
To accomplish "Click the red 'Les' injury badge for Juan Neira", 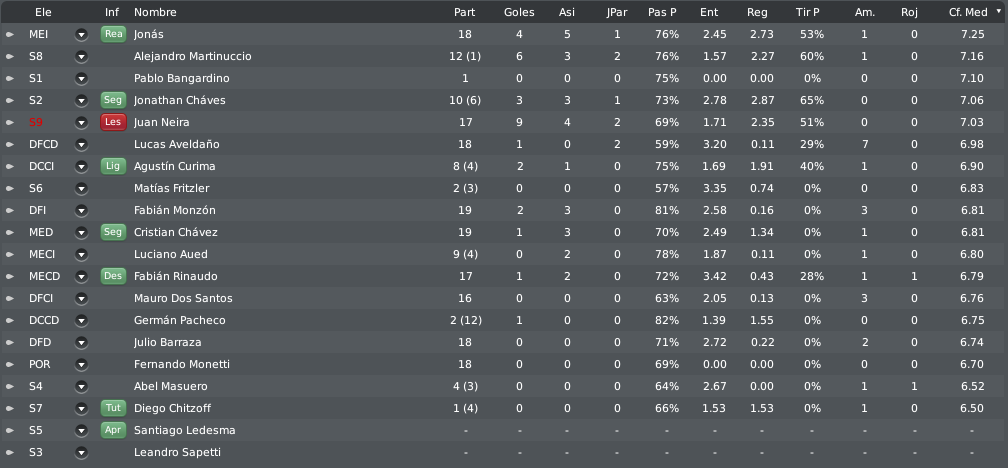I will [113, 122].
